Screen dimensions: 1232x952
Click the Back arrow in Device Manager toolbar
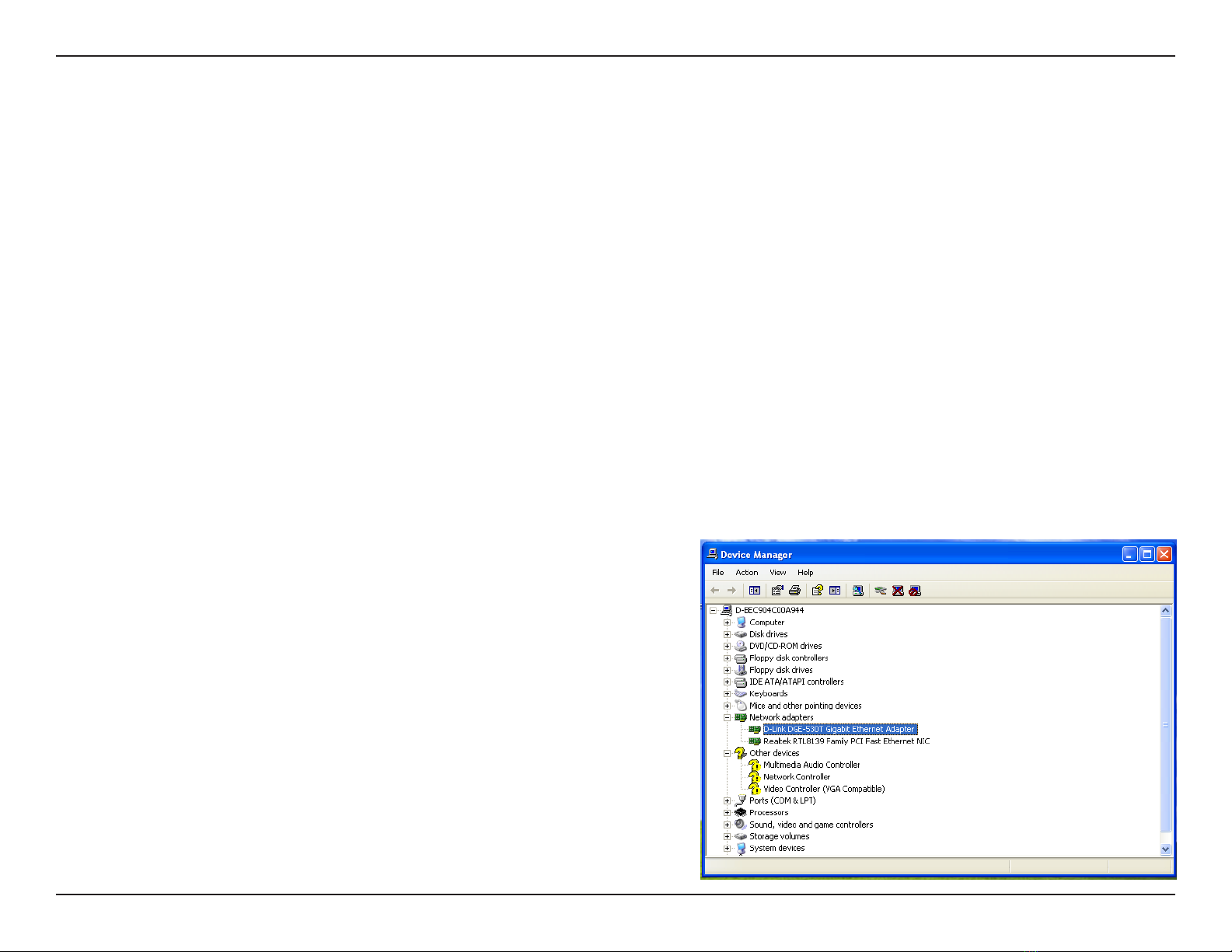pyautogui.click(x=715, y=591)
